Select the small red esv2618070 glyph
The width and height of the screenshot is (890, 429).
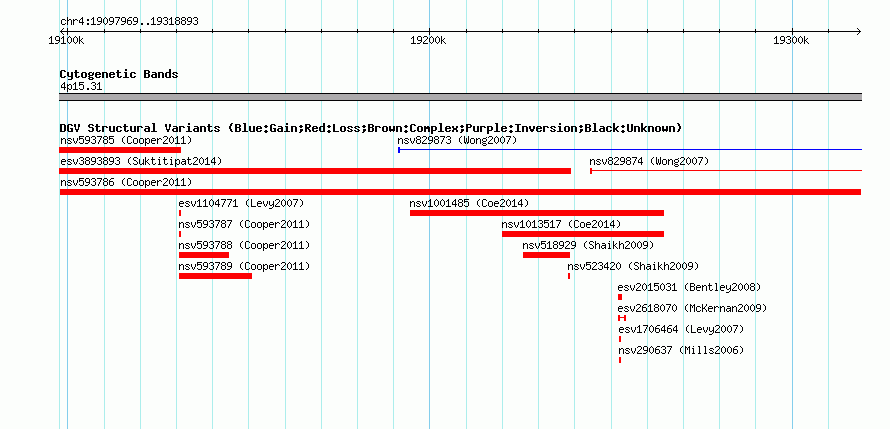tap(622, 318)
